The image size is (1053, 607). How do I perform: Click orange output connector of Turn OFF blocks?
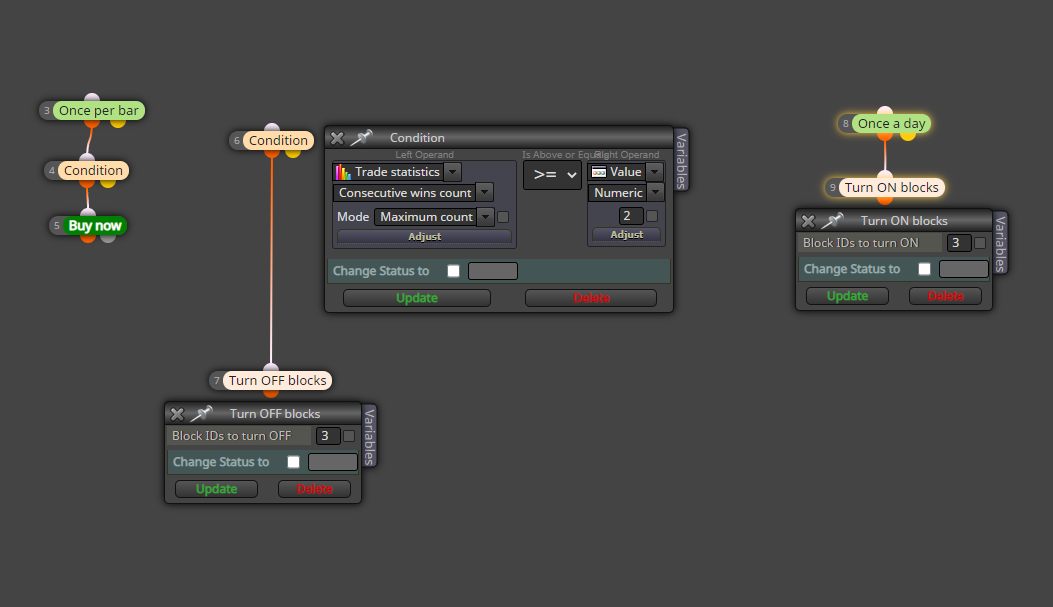click(271, 392)
